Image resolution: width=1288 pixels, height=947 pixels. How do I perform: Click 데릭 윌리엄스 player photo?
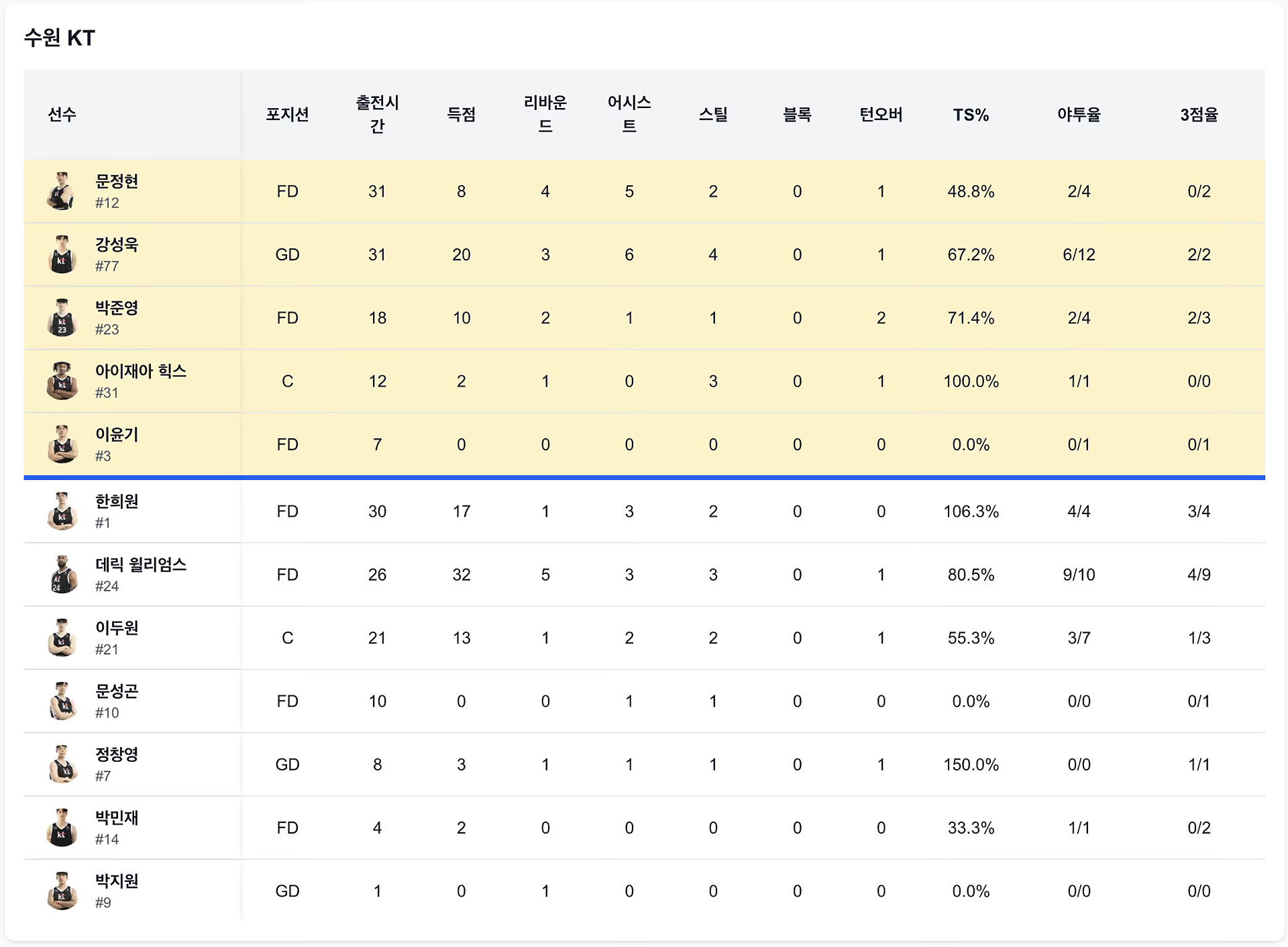[62, 575]
